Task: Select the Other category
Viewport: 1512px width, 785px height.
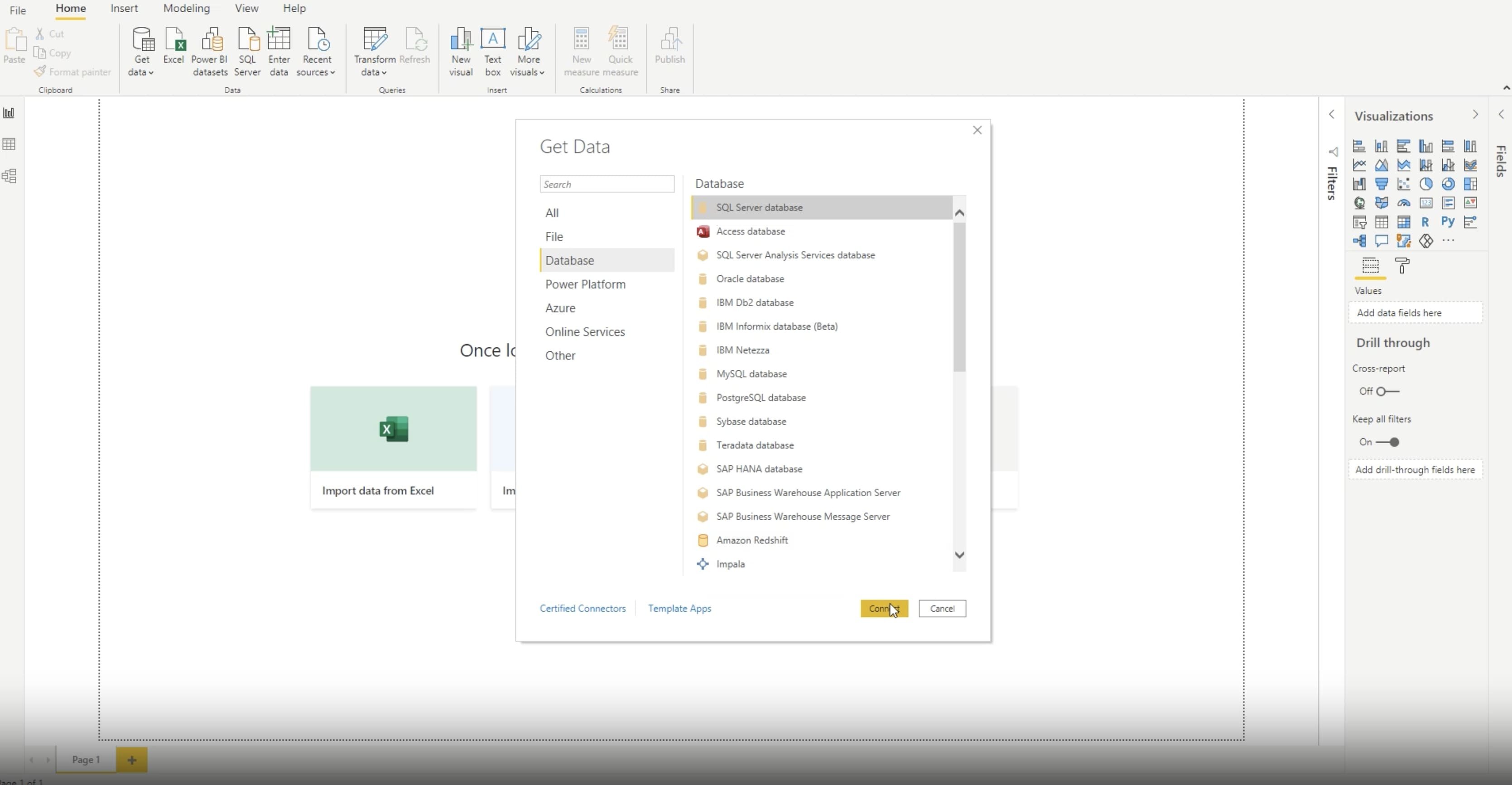Action: click(x=607, y=355)
